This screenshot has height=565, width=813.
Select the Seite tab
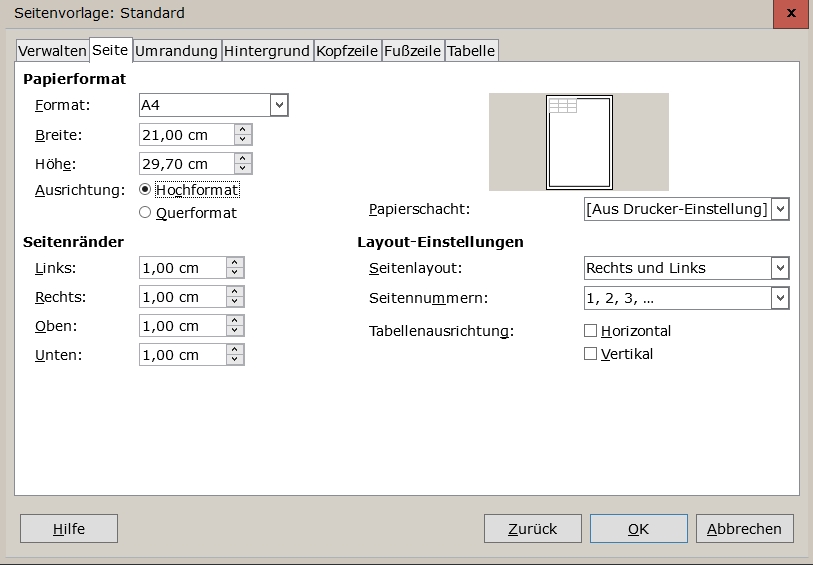[x=110, y=50]
